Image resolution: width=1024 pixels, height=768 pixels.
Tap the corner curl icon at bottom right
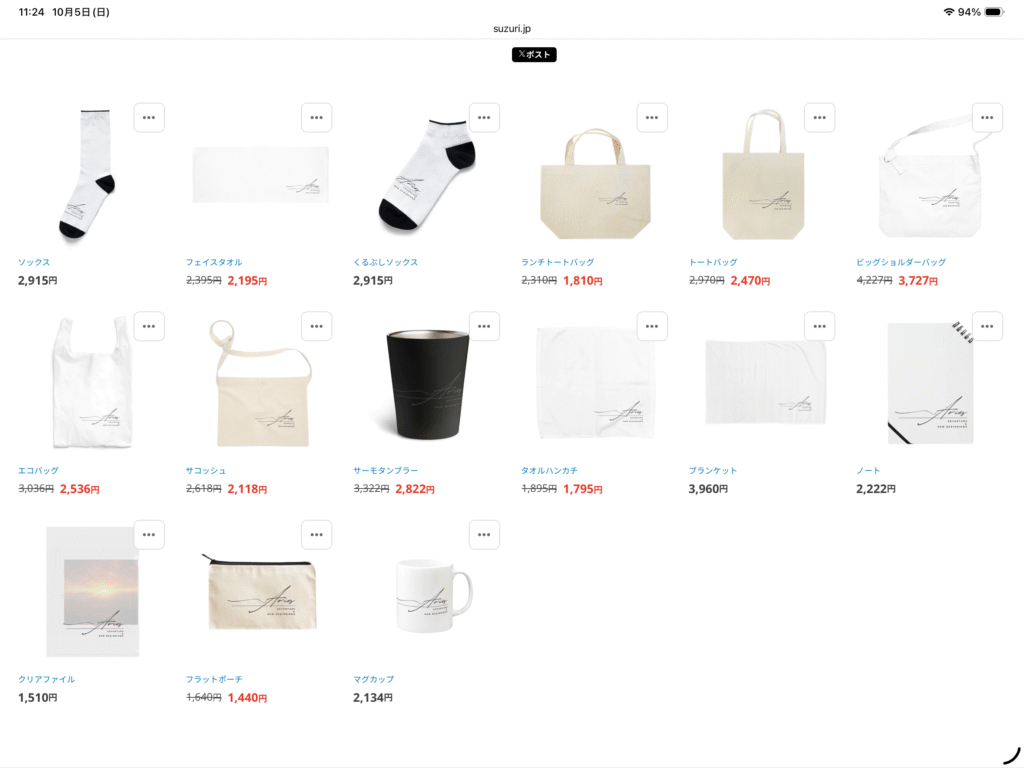point(1012,755)
